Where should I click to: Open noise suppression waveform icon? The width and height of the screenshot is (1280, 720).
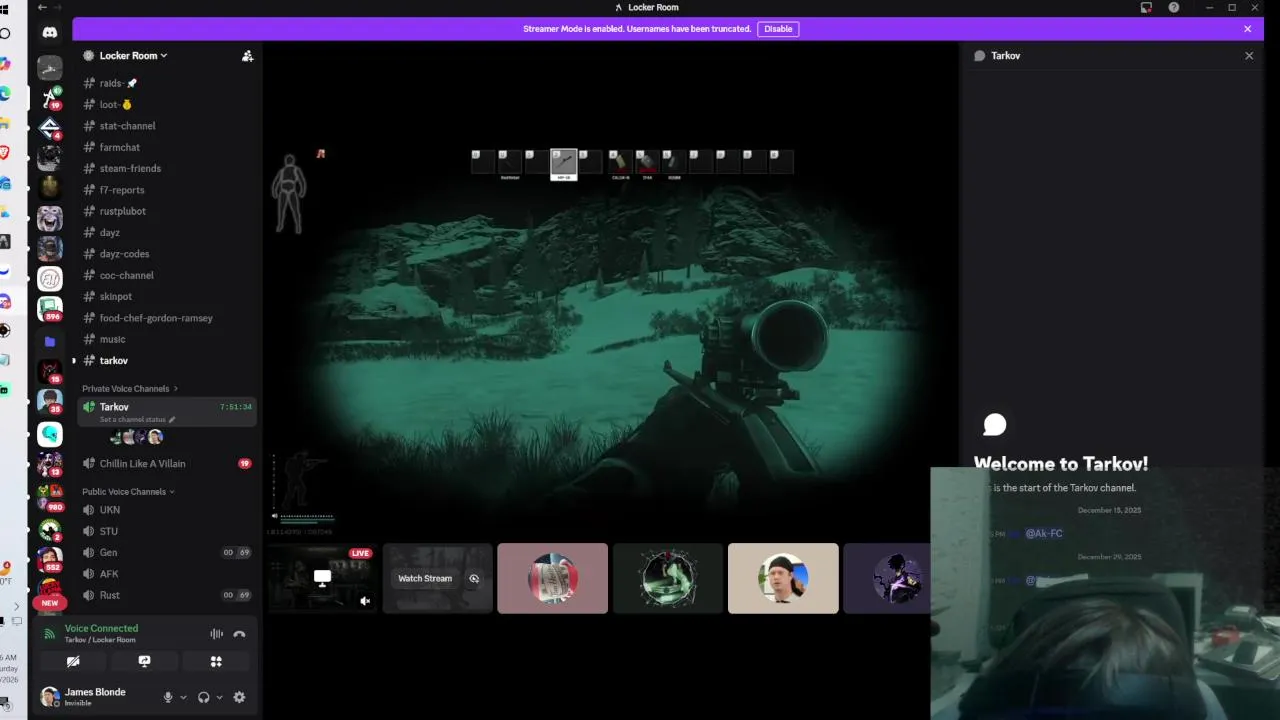click(216, 634)
